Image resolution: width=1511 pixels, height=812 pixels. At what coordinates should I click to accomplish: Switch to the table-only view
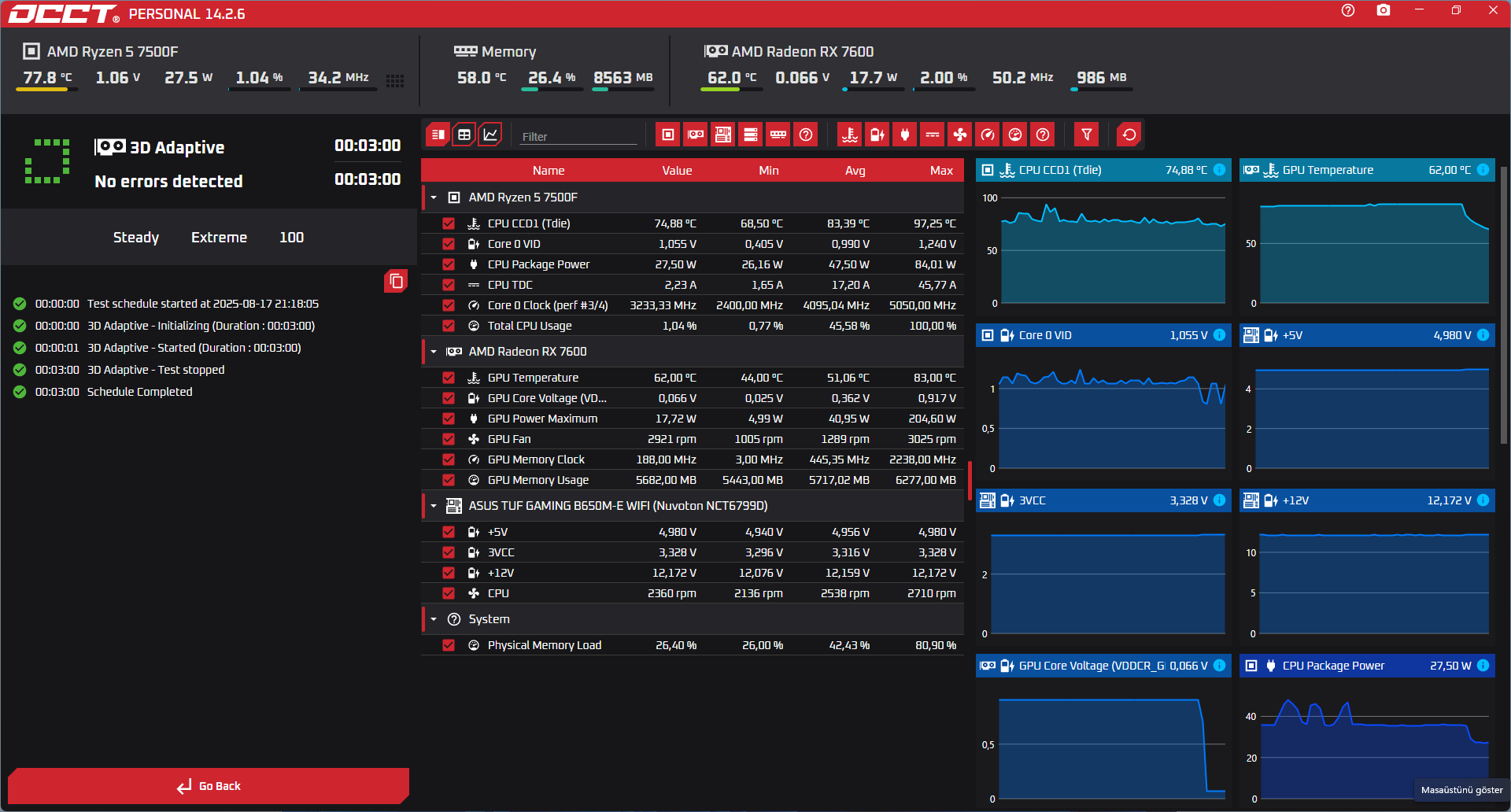pyautogui.click(x=464, y=135)
